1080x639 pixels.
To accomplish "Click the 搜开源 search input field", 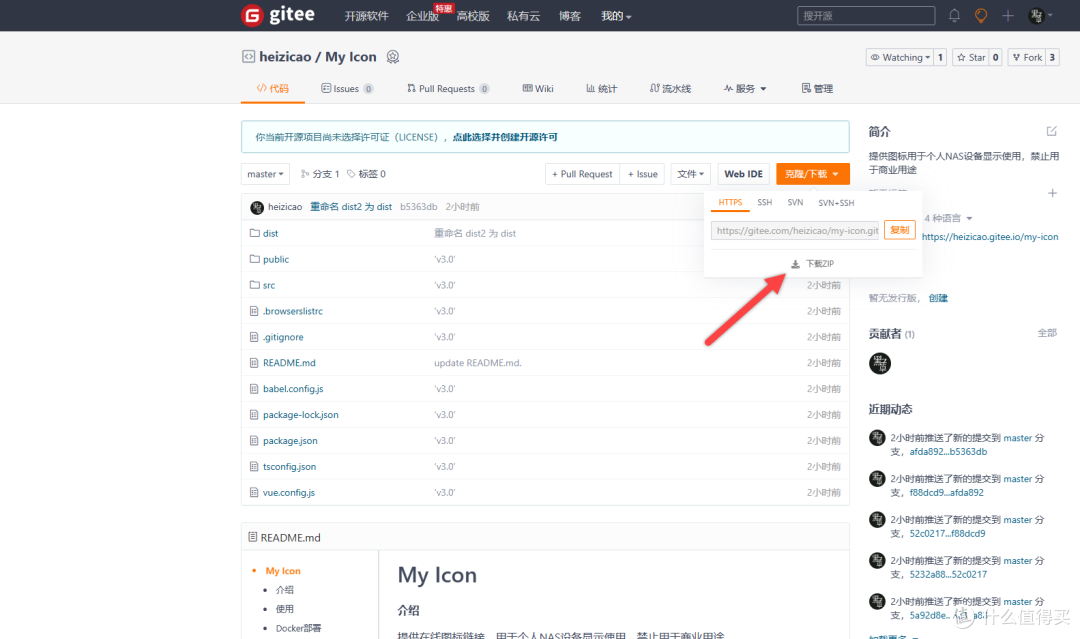I will tap(866, 15).
